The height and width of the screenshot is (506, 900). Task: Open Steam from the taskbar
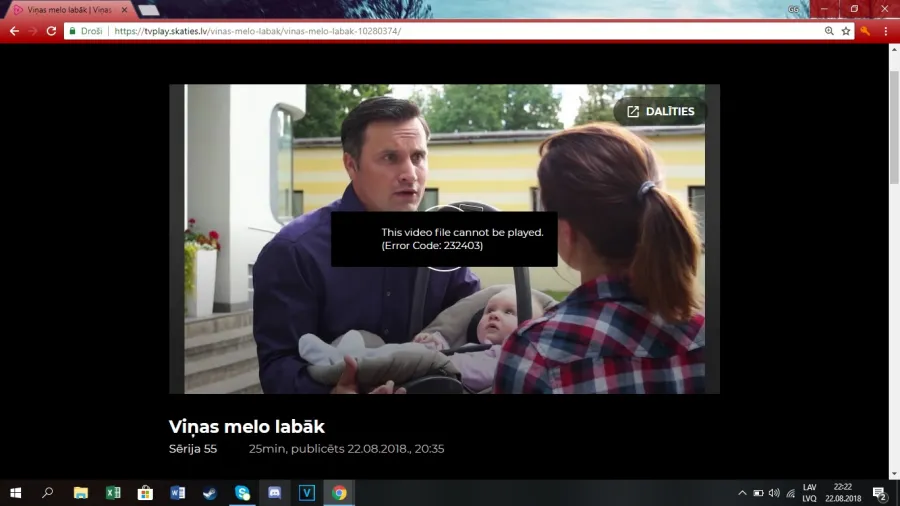210,493
